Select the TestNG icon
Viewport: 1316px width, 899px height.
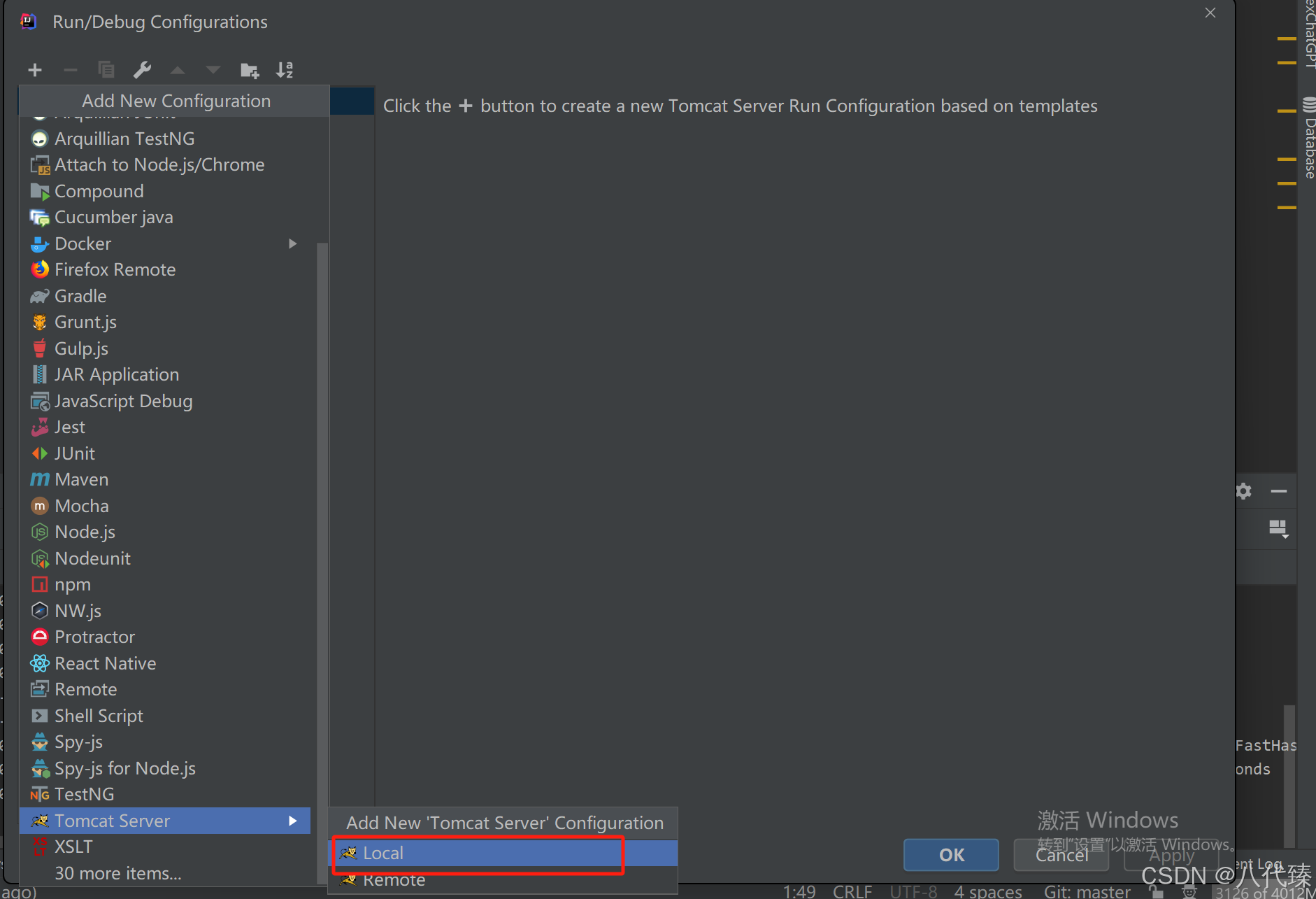pyautogui.click(x=40, y=794)
